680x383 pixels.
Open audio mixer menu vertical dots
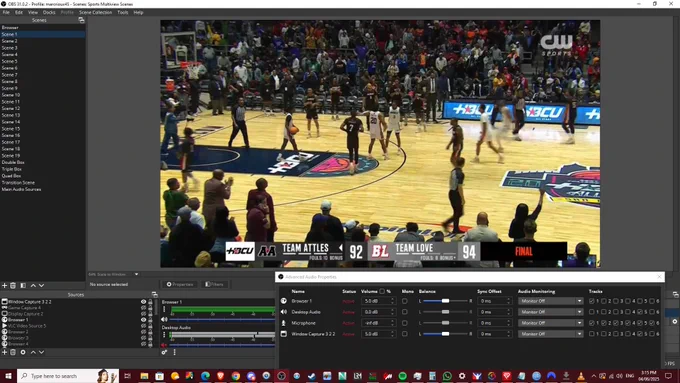(175, 352)
